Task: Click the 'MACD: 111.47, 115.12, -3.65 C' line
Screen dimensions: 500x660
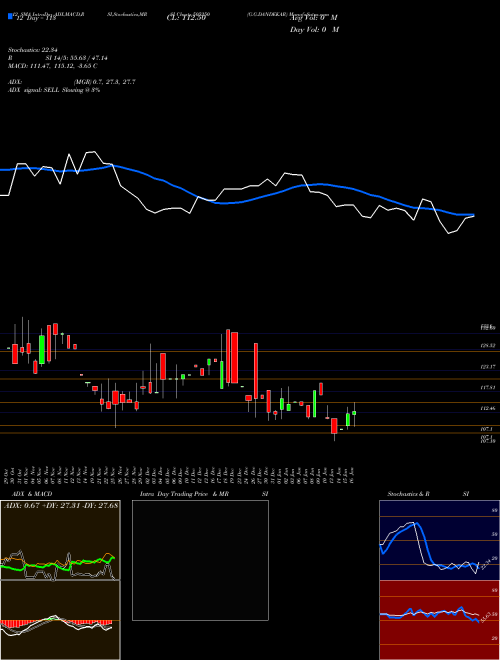Action: (x=53, y=66)
